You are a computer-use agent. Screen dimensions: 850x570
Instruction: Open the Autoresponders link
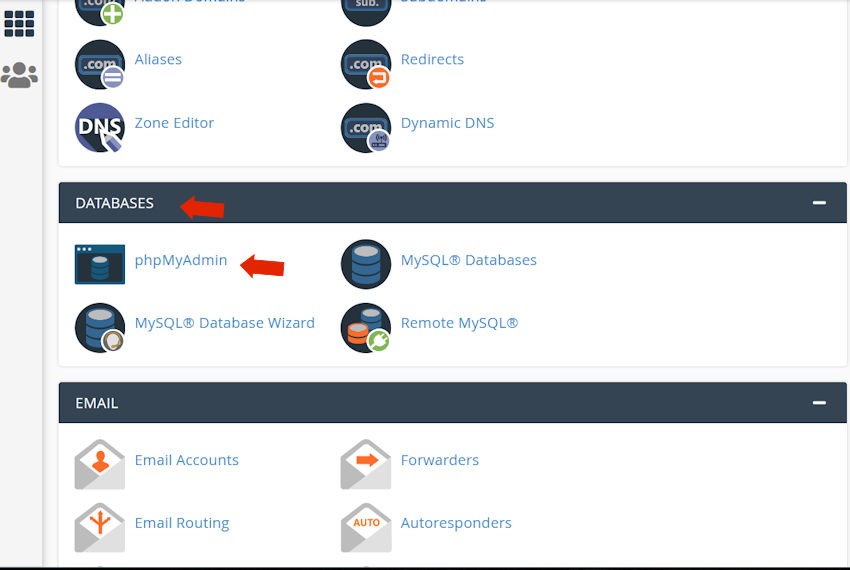click(456, 523)
